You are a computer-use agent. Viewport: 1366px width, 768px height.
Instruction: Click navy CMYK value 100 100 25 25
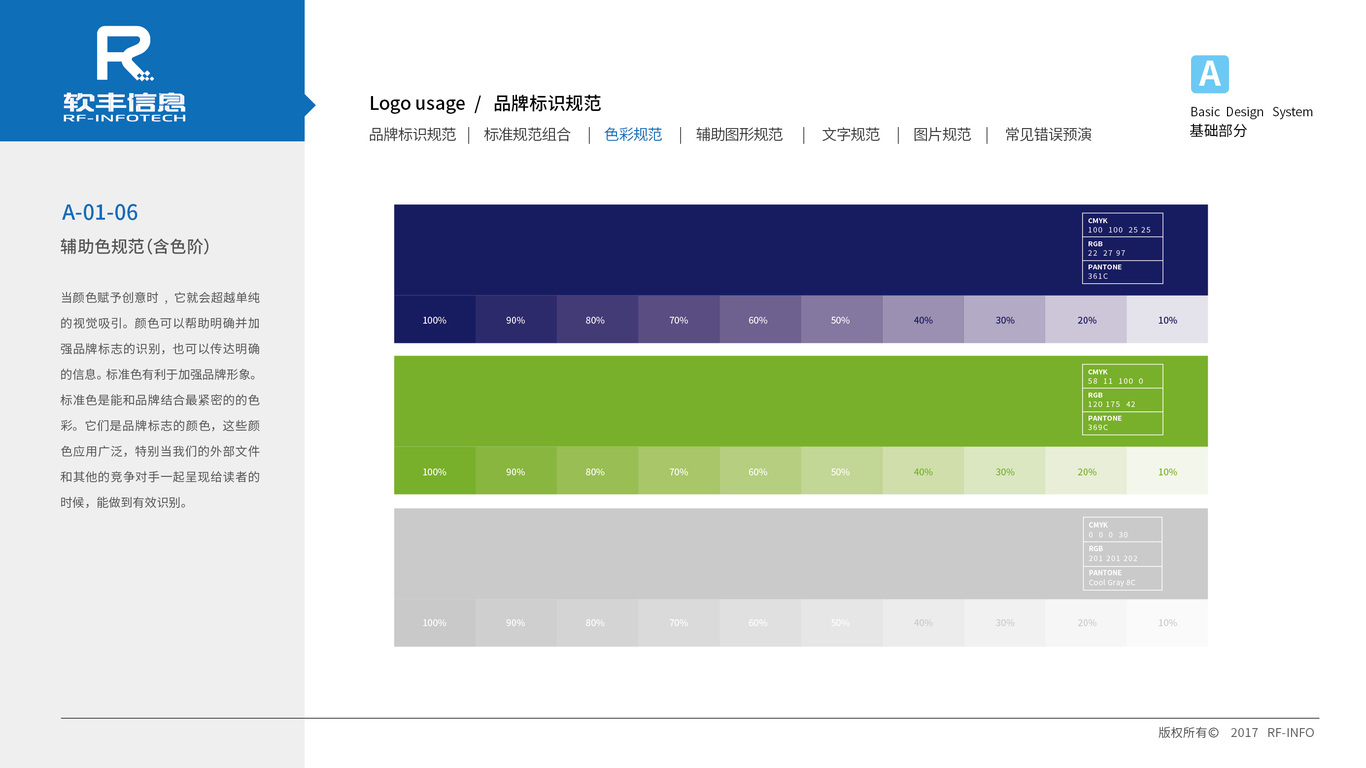pos(1119,230)
